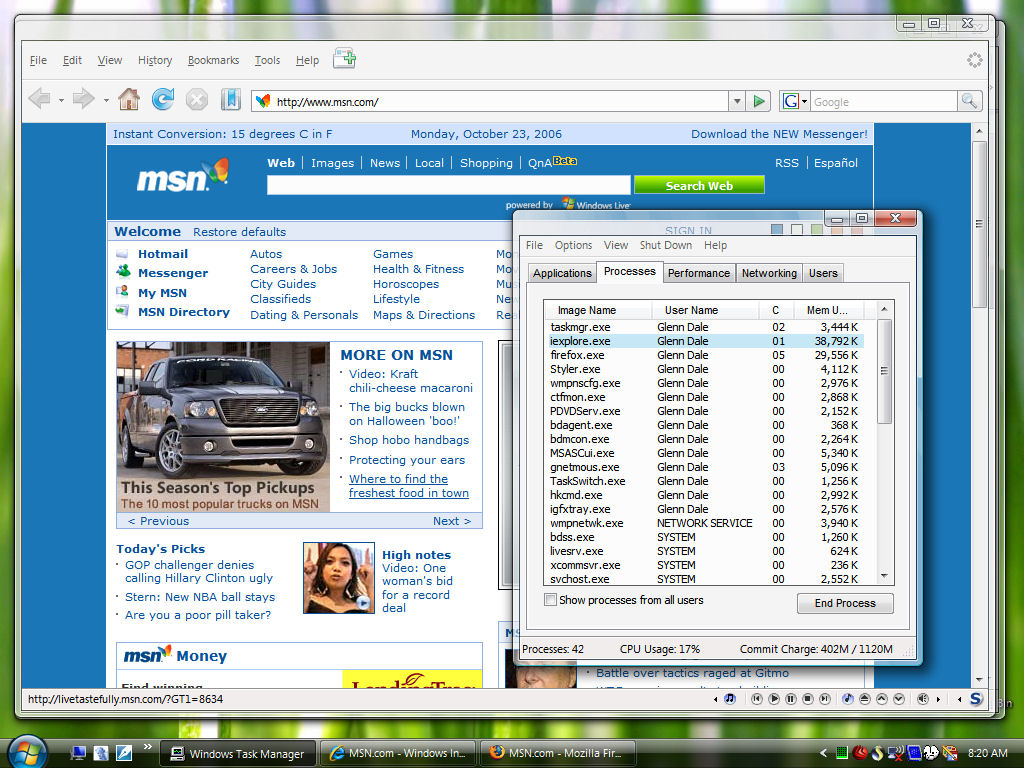Click the End Process button
The image size is (1024, 768).
(845, 603)
